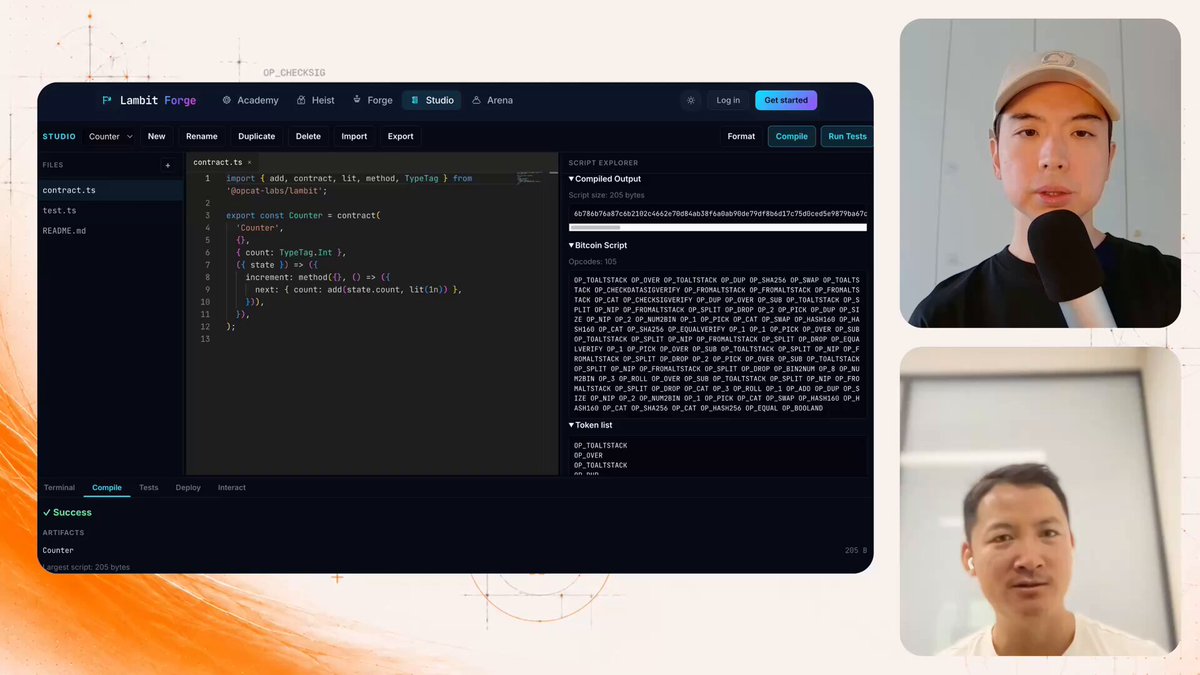Show the Interact tab
Image resolution: width=1200 pixels, height=675 pixels.
click(232, 488)
